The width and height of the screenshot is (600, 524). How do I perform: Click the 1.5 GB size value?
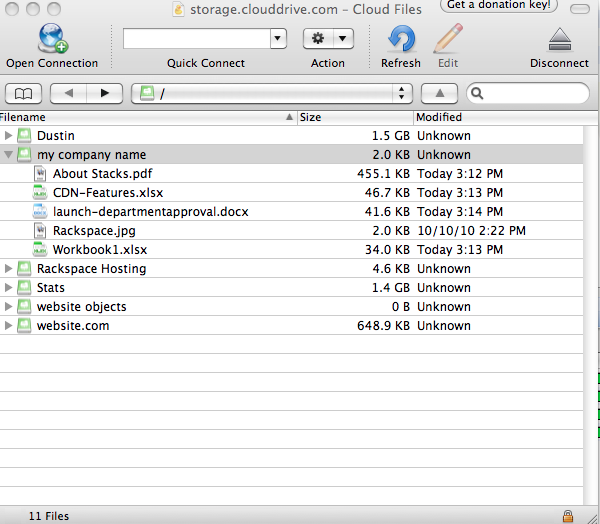coord(391,135)
